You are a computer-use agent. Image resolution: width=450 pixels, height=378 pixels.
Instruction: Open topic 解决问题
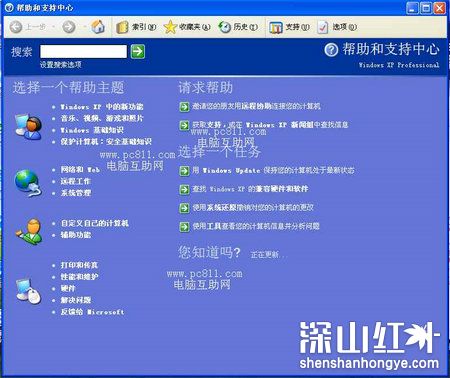click(76, 300)
